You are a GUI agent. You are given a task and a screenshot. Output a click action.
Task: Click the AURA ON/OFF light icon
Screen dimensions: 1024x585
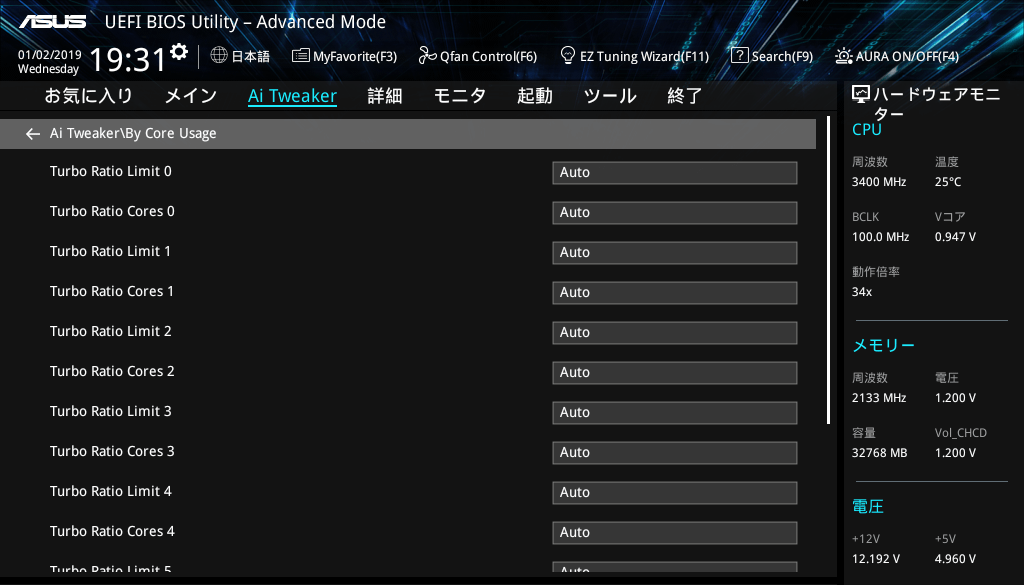843,56
